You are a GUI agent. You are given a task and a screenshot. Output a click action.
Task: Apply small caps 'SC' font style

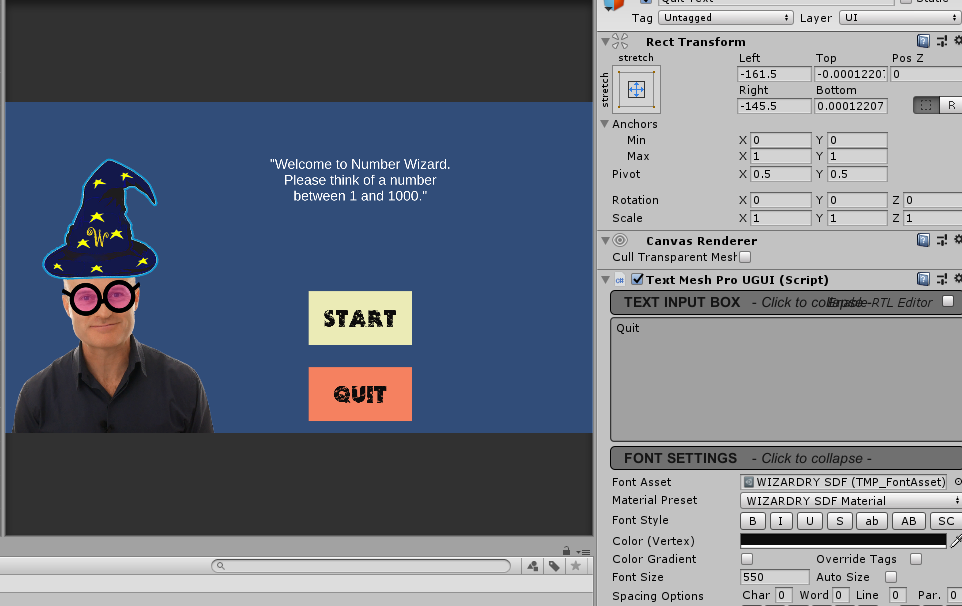point(944,520)
